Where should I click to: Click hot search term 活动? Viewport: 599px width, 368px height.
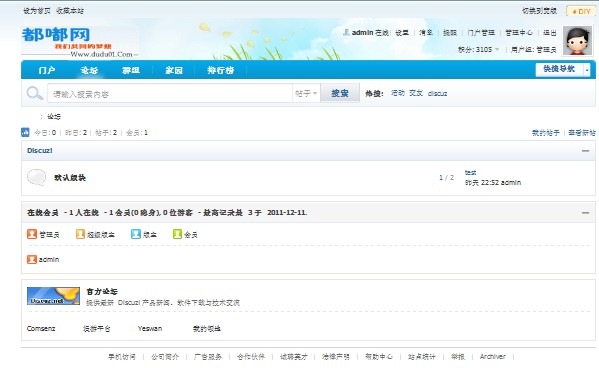click(398, 93)
